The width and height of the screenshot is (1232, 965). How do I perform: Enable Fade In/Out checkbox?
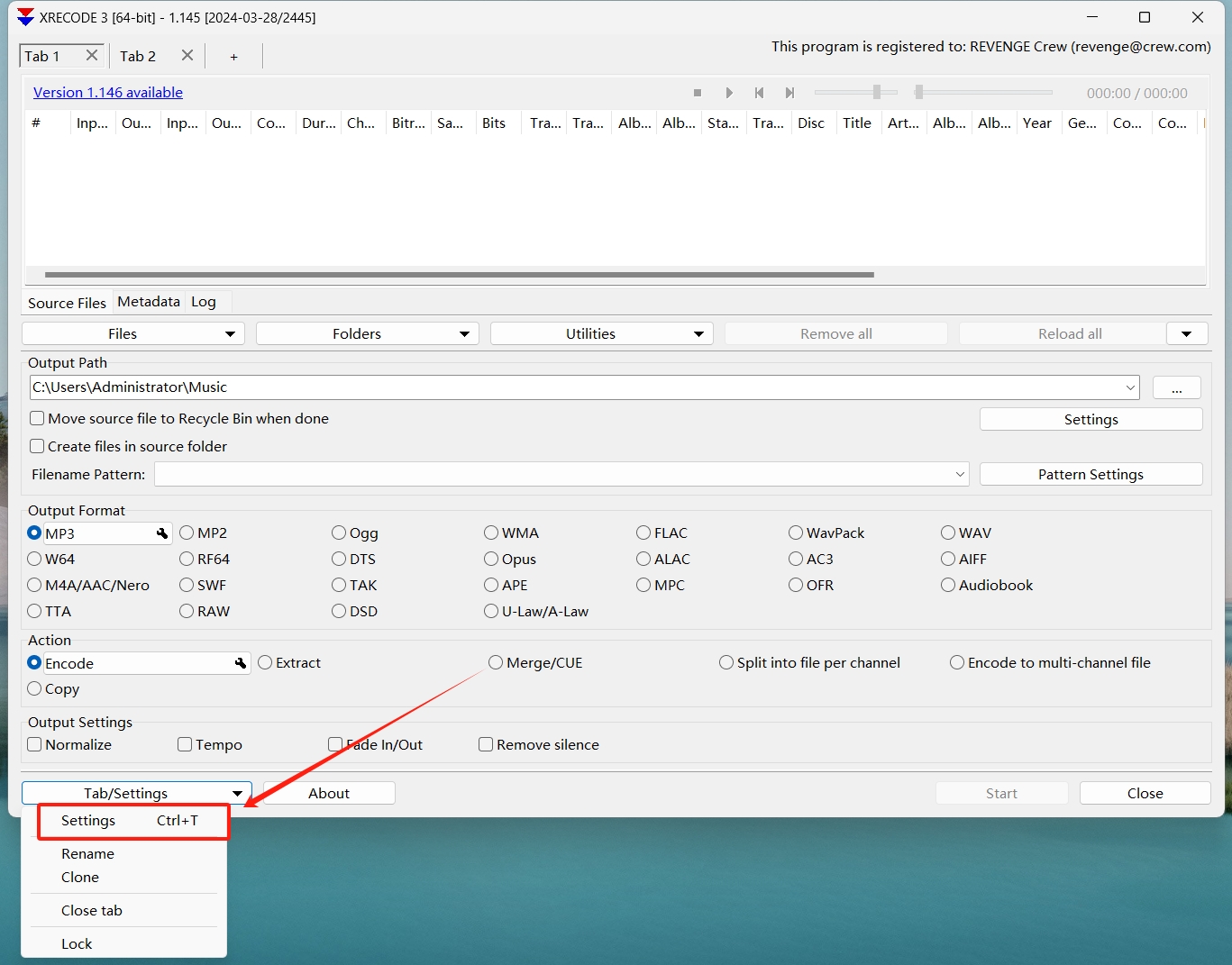pos(335,744)
